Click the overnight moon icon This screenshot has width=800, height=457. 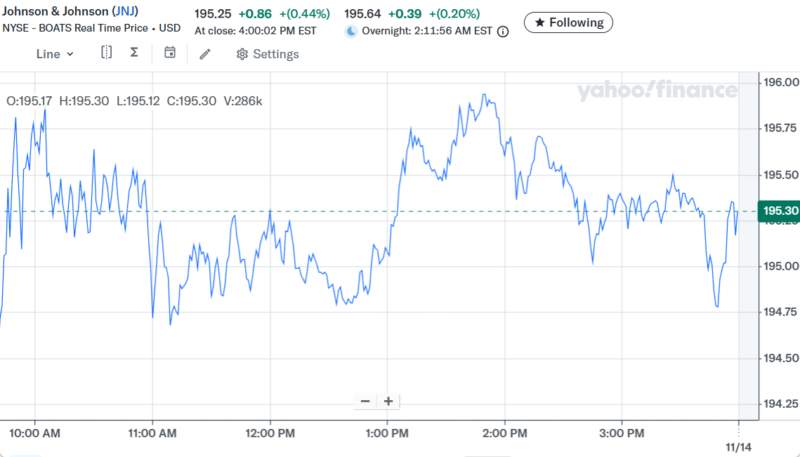[x=351, y=32]
